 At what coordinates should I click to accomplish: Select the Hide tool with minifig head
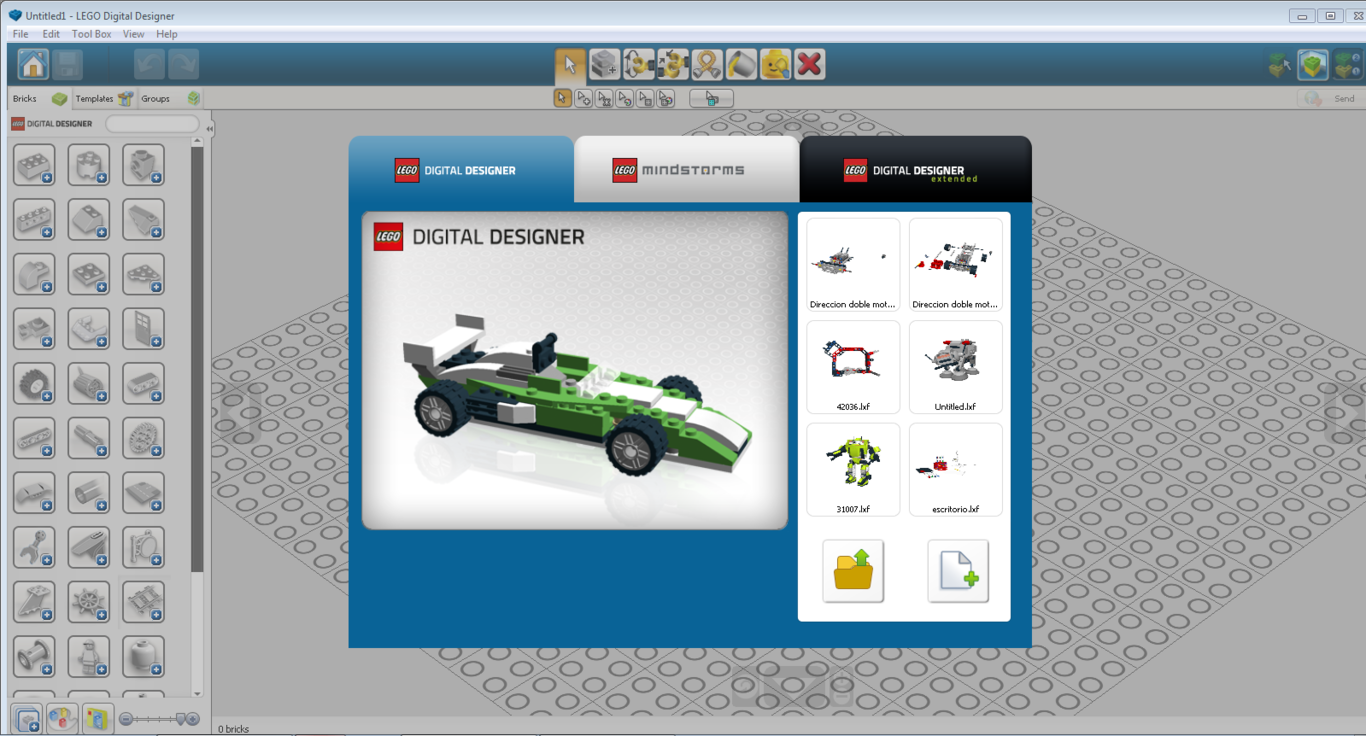click(x=776, y=64)
